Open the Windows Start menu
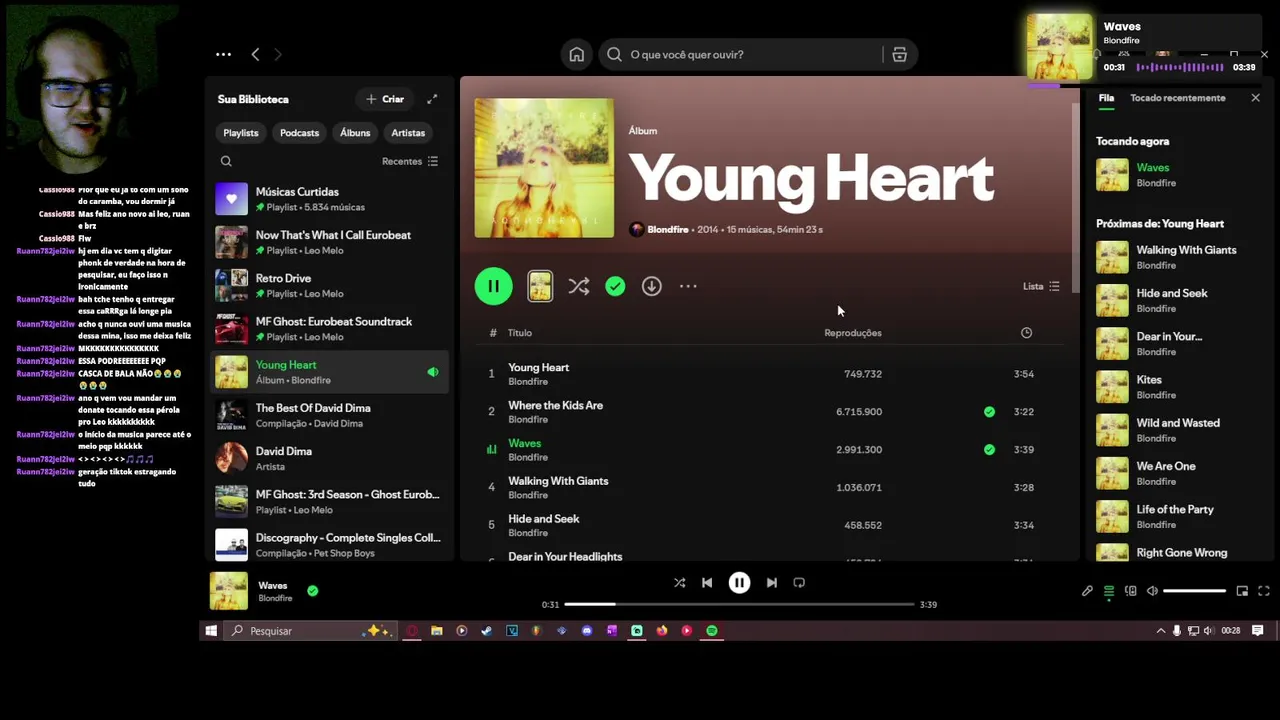The width and height of the screenshot is (1280, 720). (211, 631)
